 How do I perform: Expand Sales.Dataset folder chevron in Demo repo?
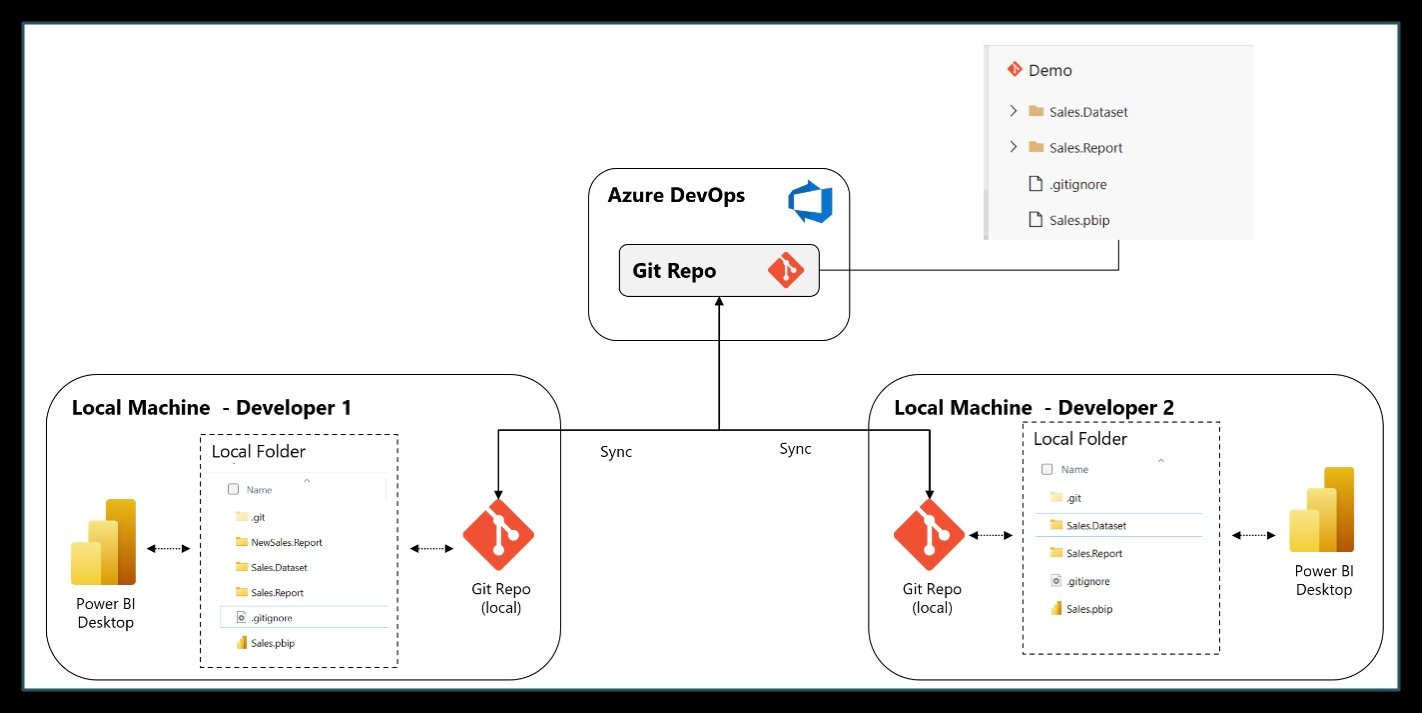pos(1013,111)
